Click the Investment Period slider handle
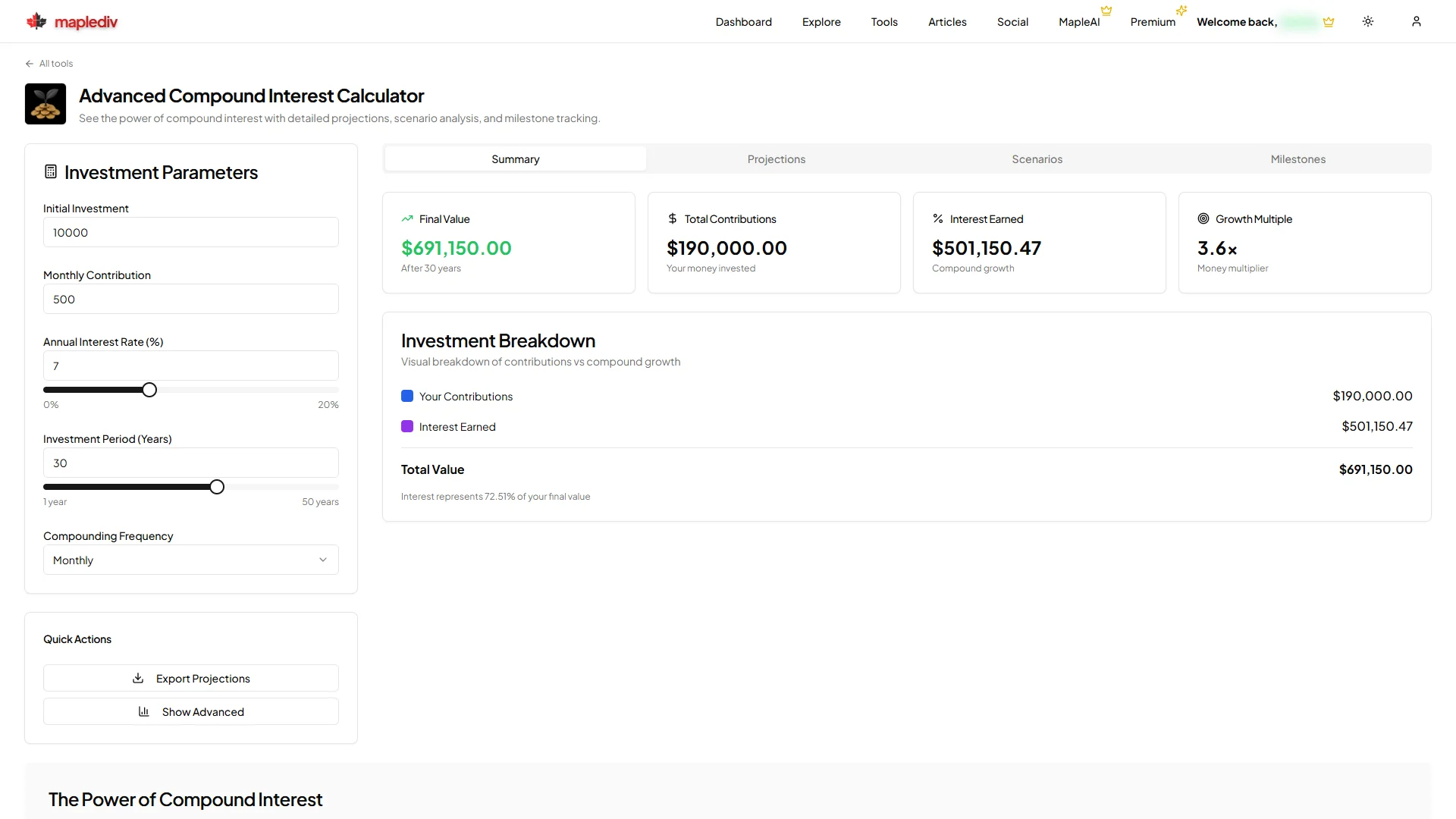This screenshot has height=819, width=1456. pyautogui.click(x=217, y=487)
